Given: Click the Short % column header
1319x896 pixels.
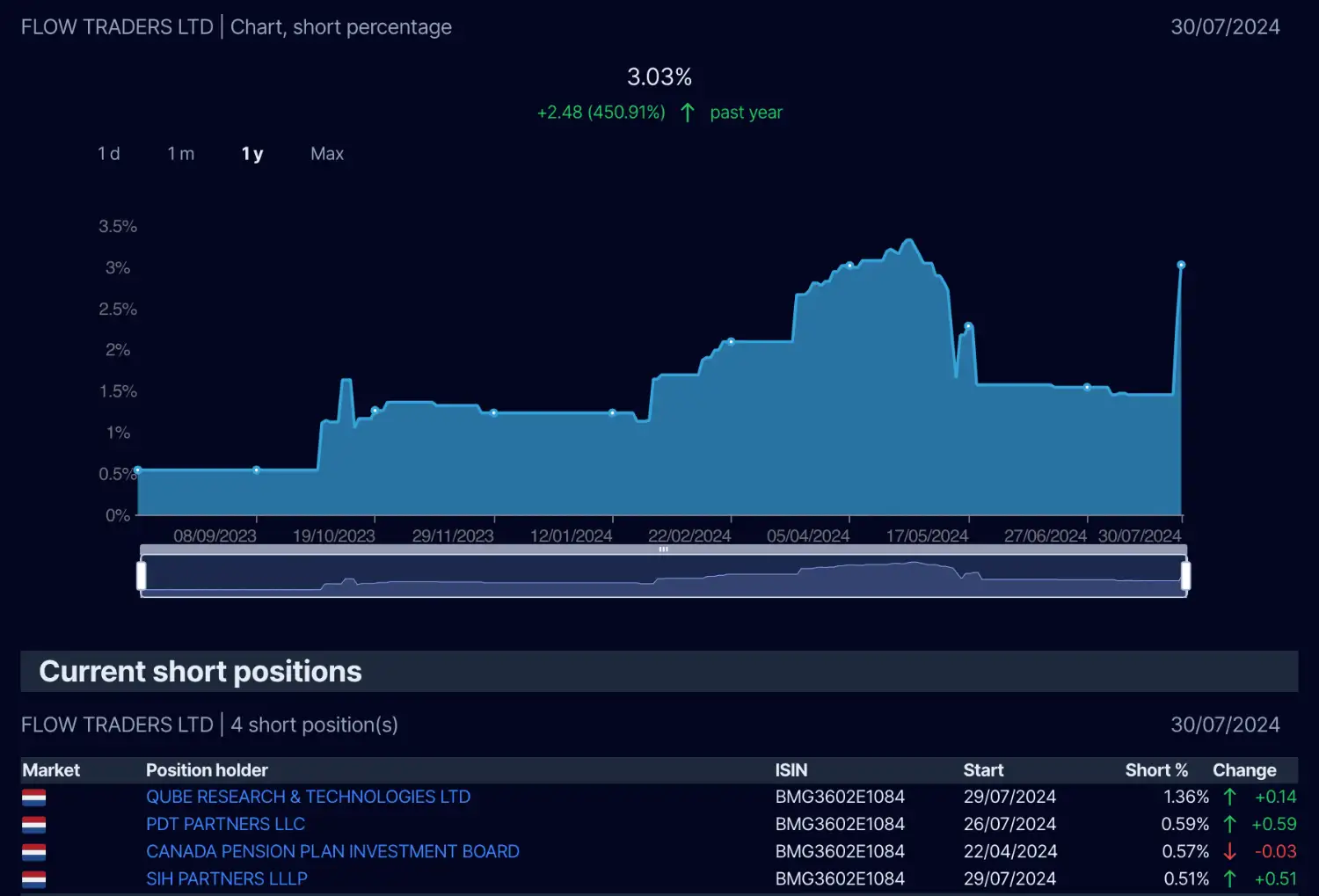Looking at the screenshot, I should pos(1156,770).
